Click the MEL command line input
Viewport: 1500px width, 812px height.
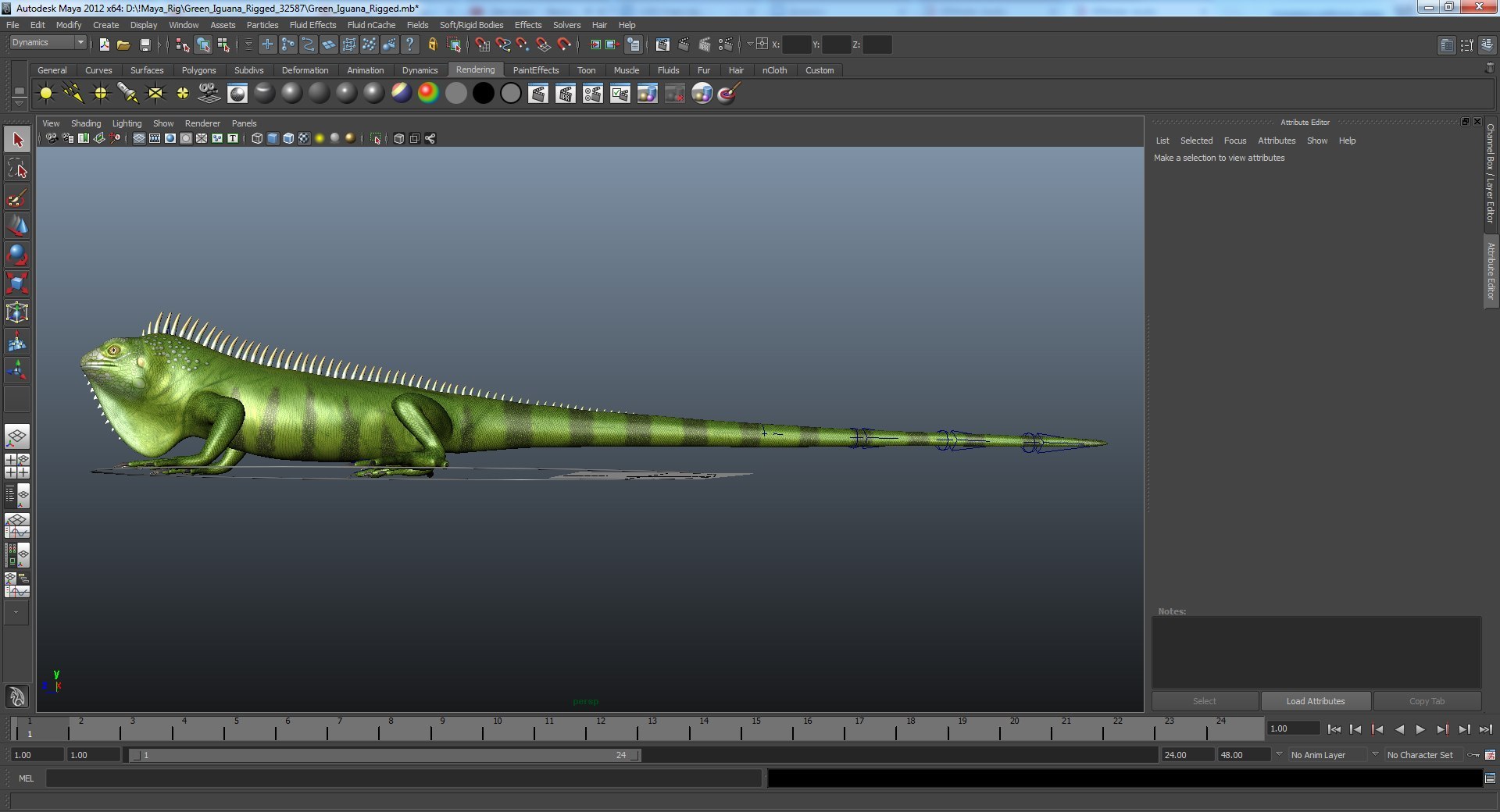click(403, 778)
